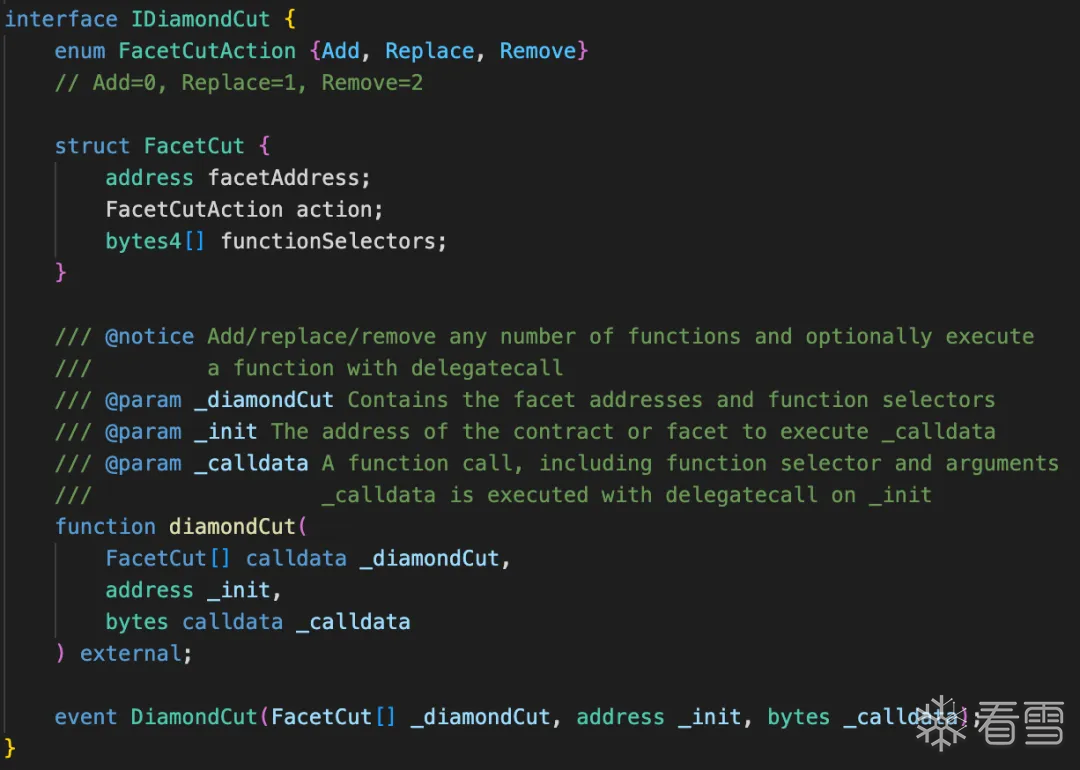
Task: Click the address _init parameter line
Action: (194, 590)
